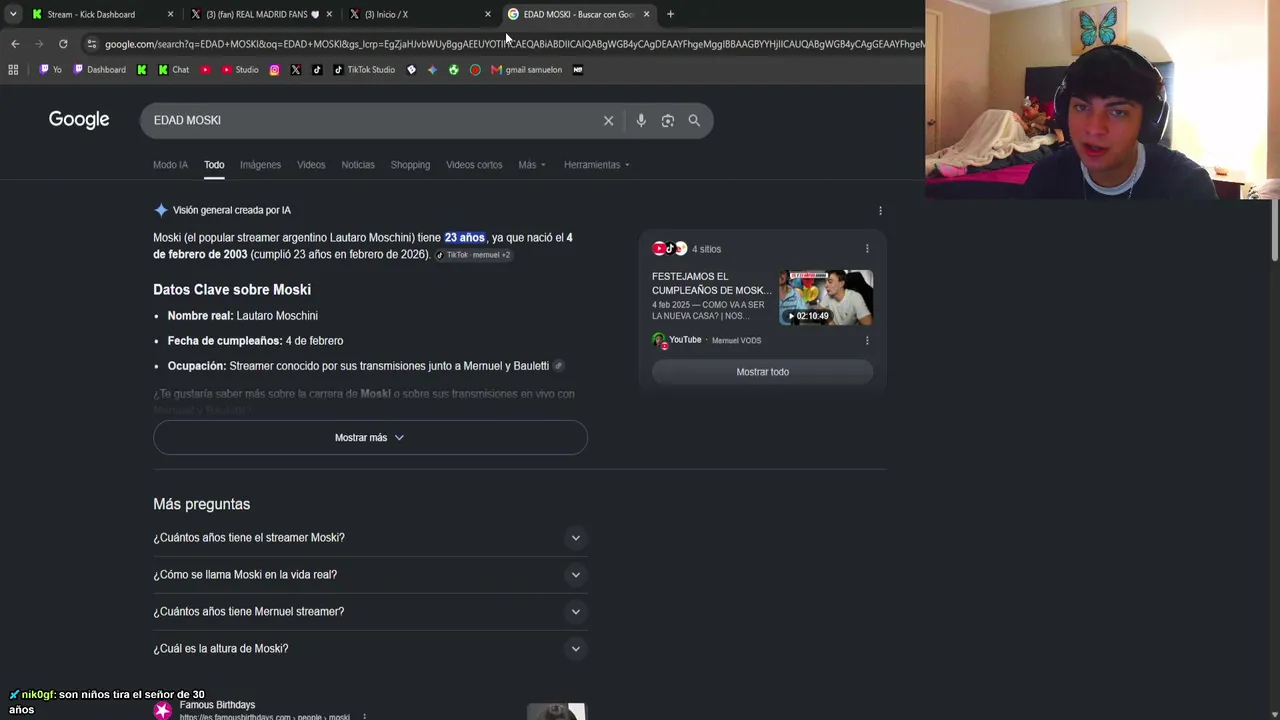The height and width of the screenshot is (720, 1280).
Task: Open options for the YouTube Mernuel VODS source
Action: point(867,340)
